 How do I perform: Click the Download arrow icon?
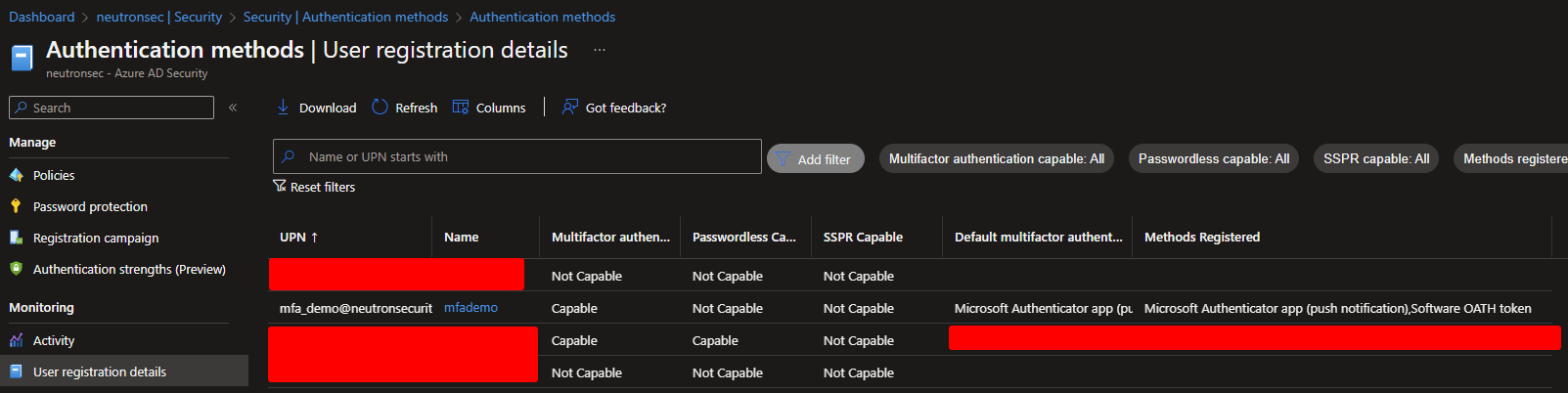pyautogui.click(x=283, y=108)
